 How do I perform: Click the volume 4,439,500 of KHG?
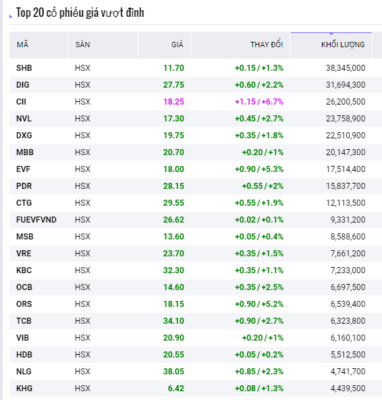[348, 388]
